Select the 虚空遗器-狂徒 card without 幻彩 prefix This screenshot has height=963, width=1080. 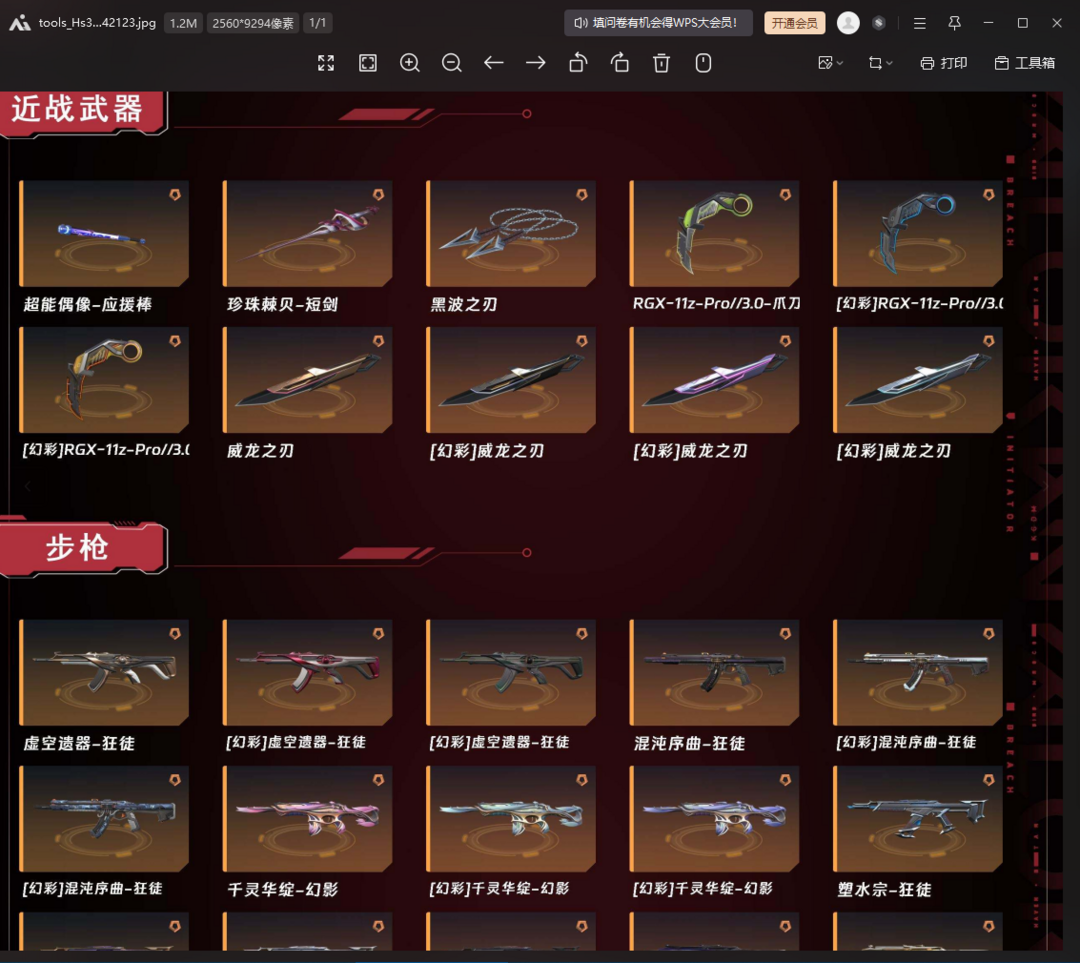point(104,672)
